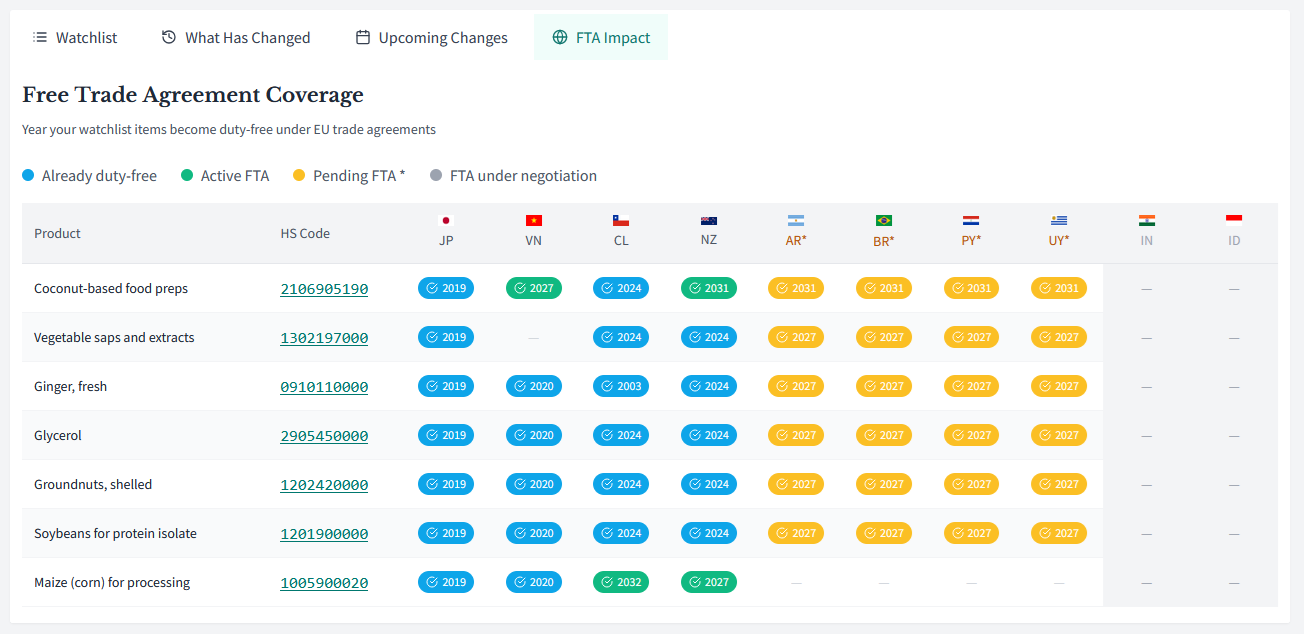Image resolution: width=1304 pixels, height=634 pixels.
Task: Click the New Zealand flag icon
Action: pos(709,221)
